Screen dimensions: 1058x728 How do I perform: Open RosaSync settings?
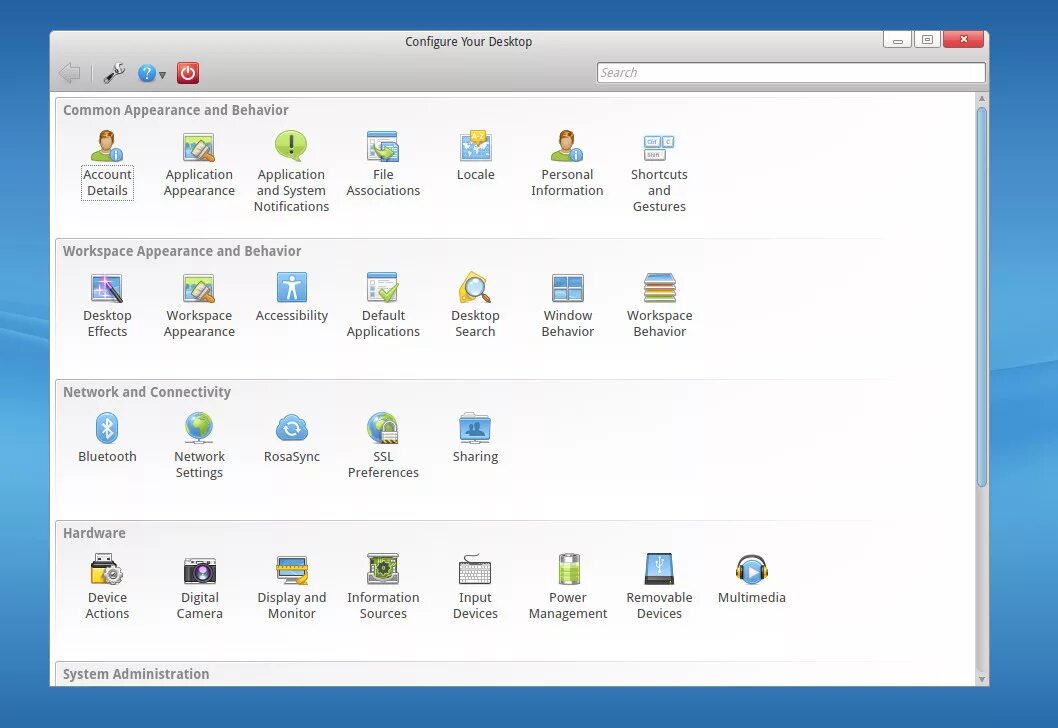point(291,439)
